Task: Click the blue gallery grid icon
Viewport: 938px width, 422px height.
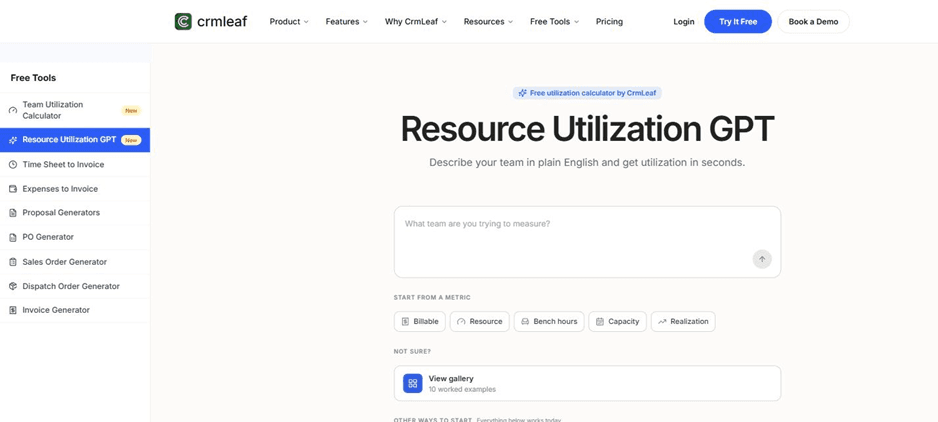Action: [x=413, y=383]
